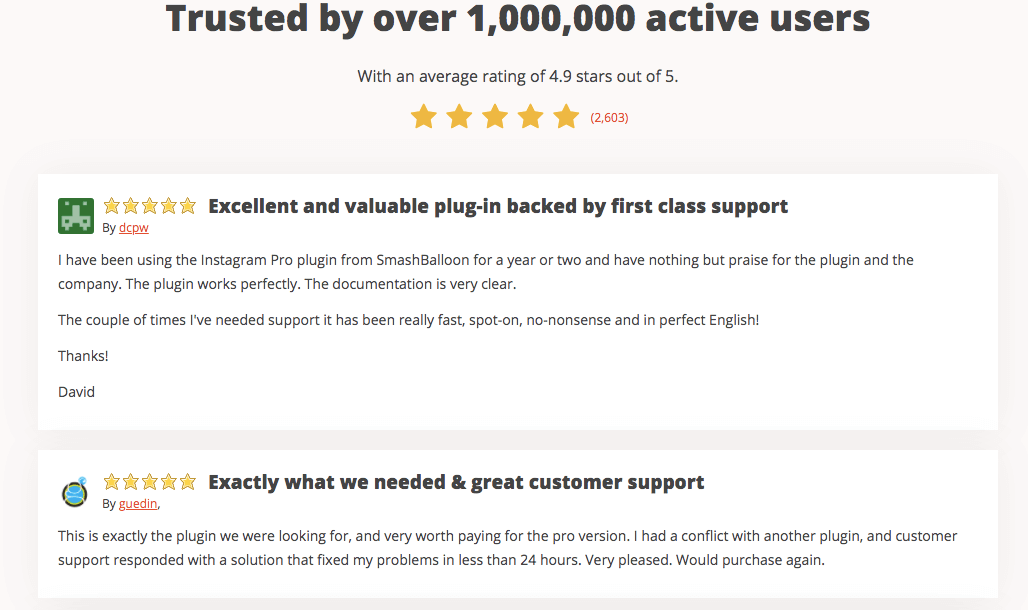1028x610 pixels.
Task: Open the guedin author profile link
Action: (138, 504)
